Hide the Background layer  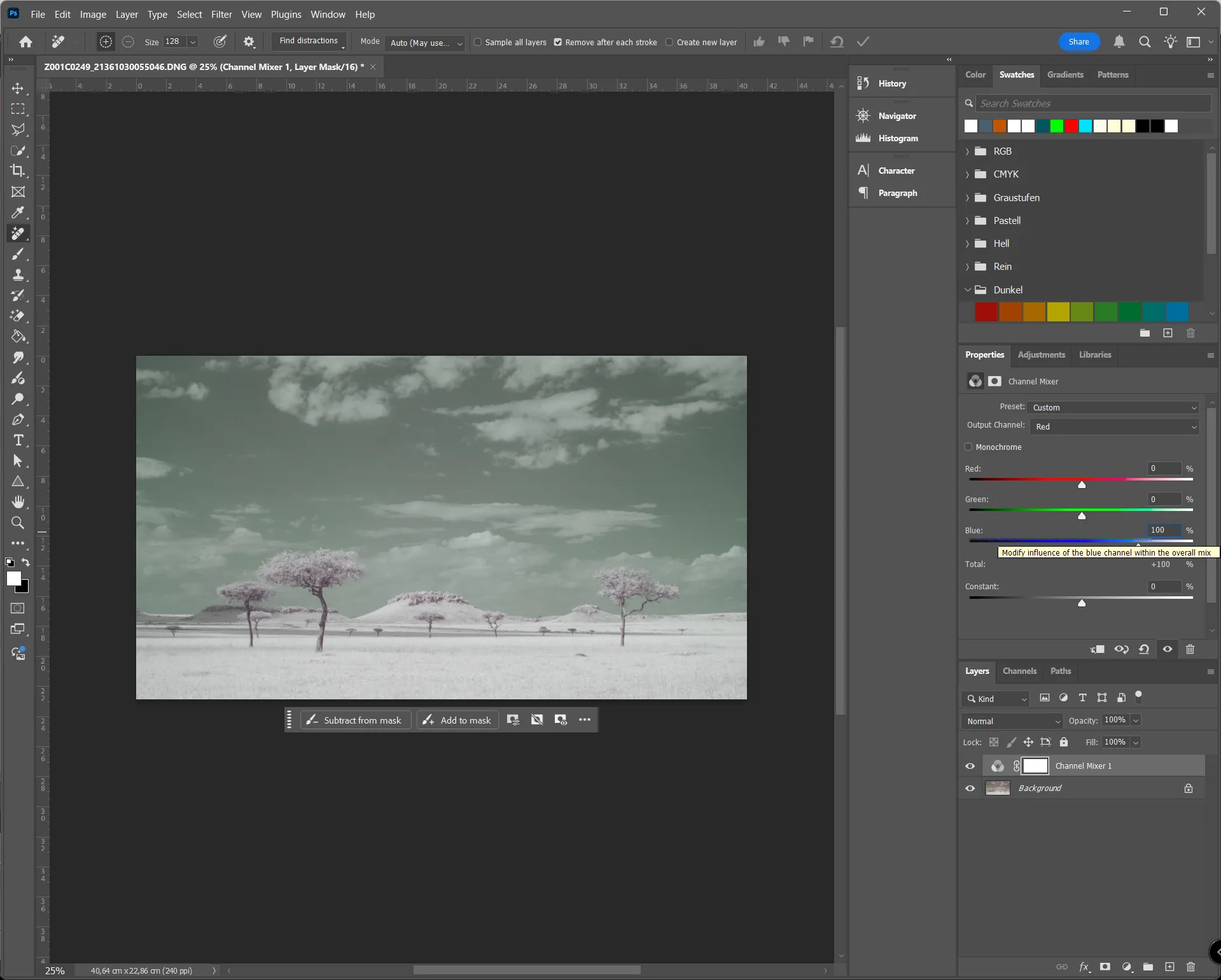970,788
